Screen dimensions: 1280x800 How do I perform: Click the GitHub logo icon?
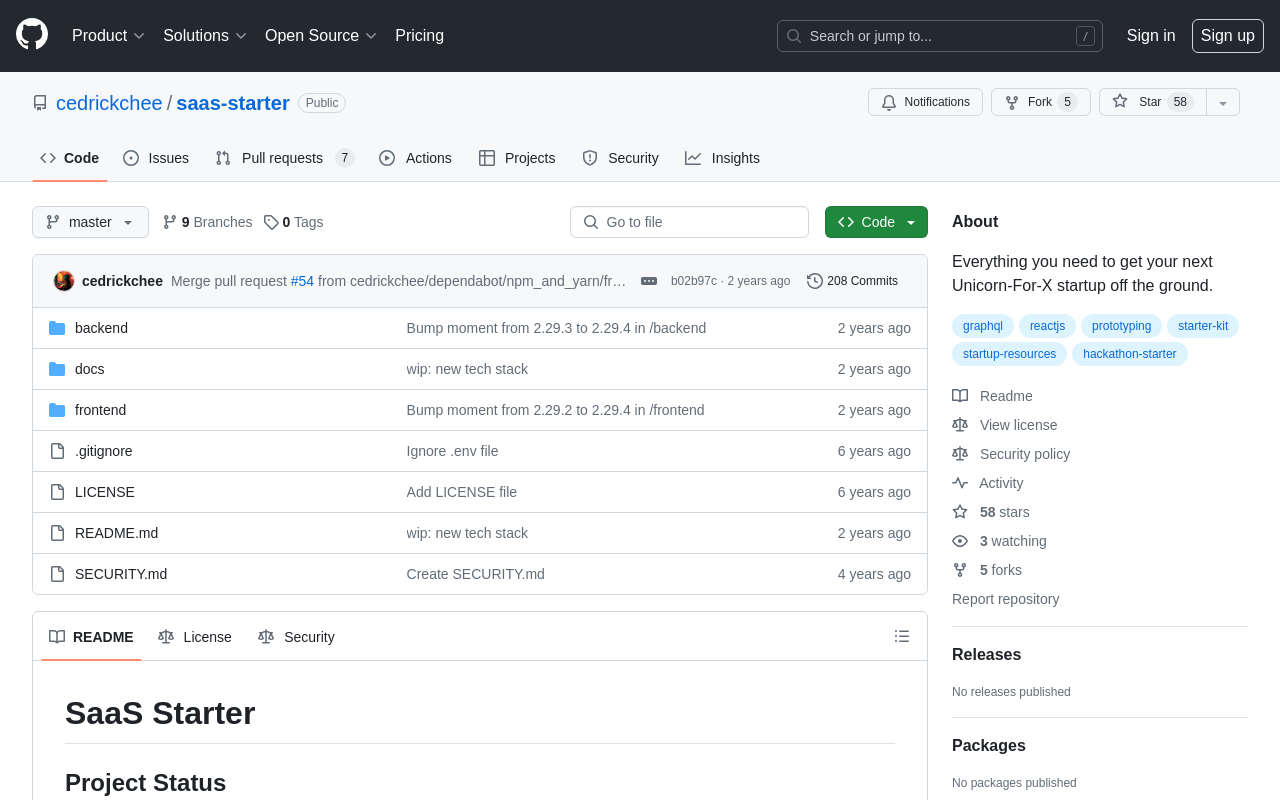tap(32, 34)
